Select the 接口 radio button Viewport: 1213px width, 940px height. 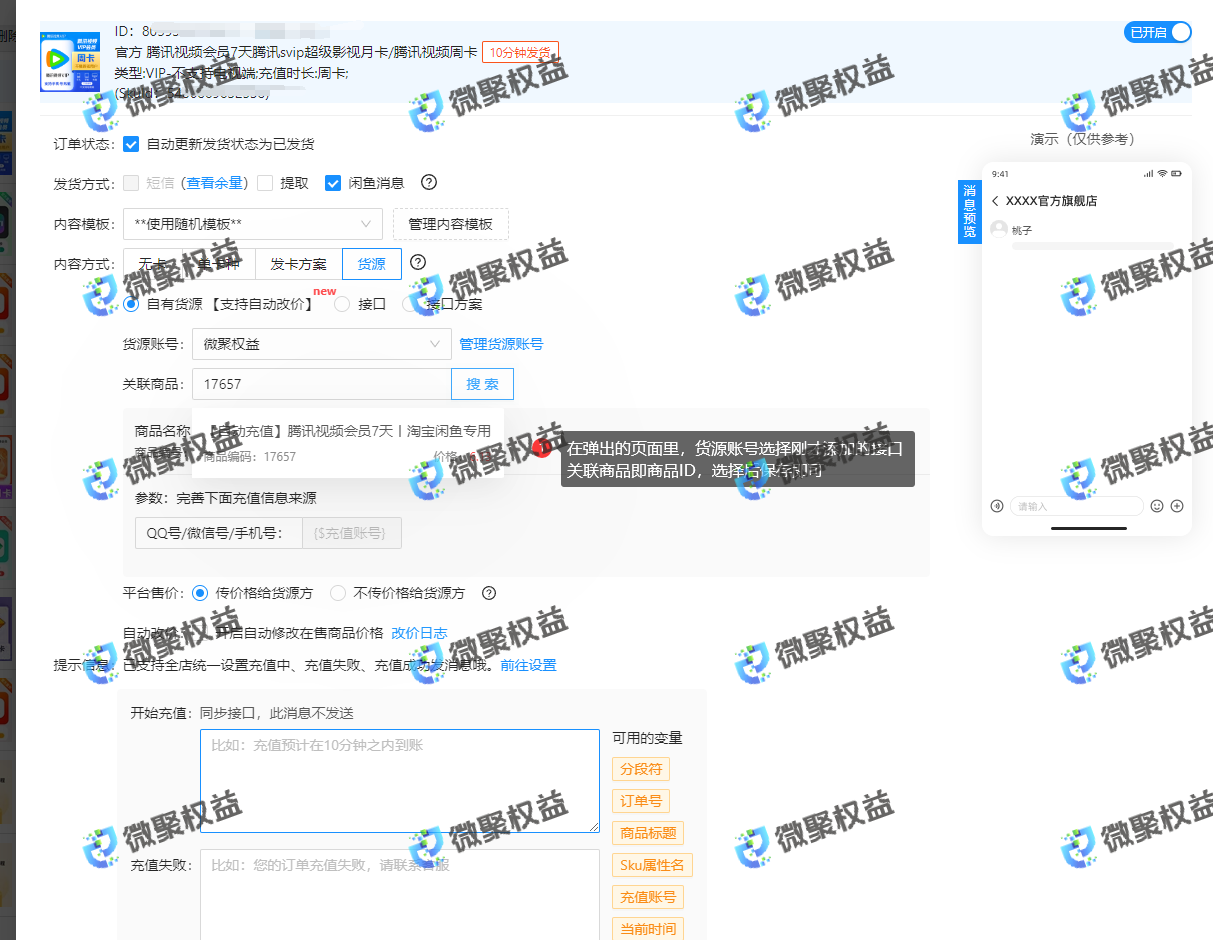coord(342,304)
